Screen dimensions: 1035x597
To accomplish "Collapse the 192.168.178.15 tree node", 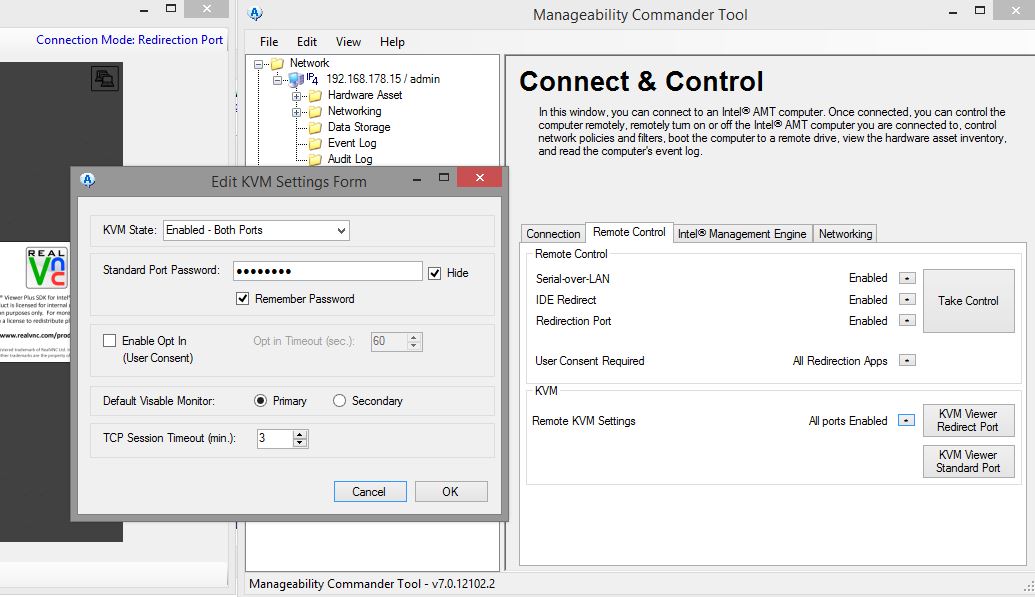I will (278, 80).
